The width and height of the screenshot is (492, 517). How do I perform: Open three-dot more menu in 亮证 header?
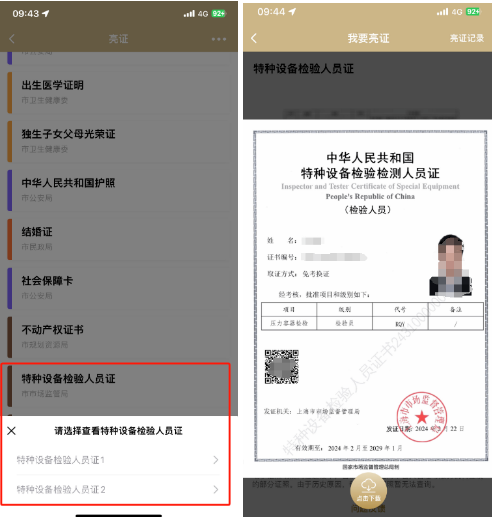click(x=219, y=39)
